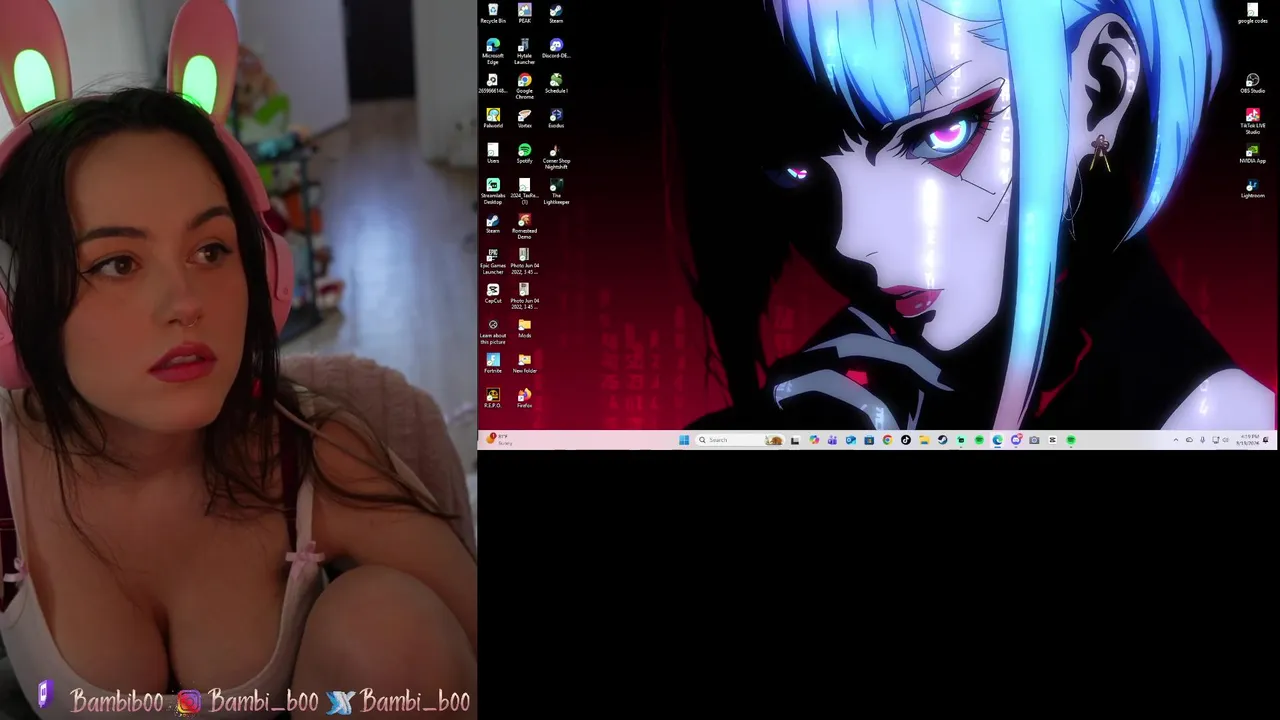
Task: Open the volume tray control
Action: coord(1226,440)
